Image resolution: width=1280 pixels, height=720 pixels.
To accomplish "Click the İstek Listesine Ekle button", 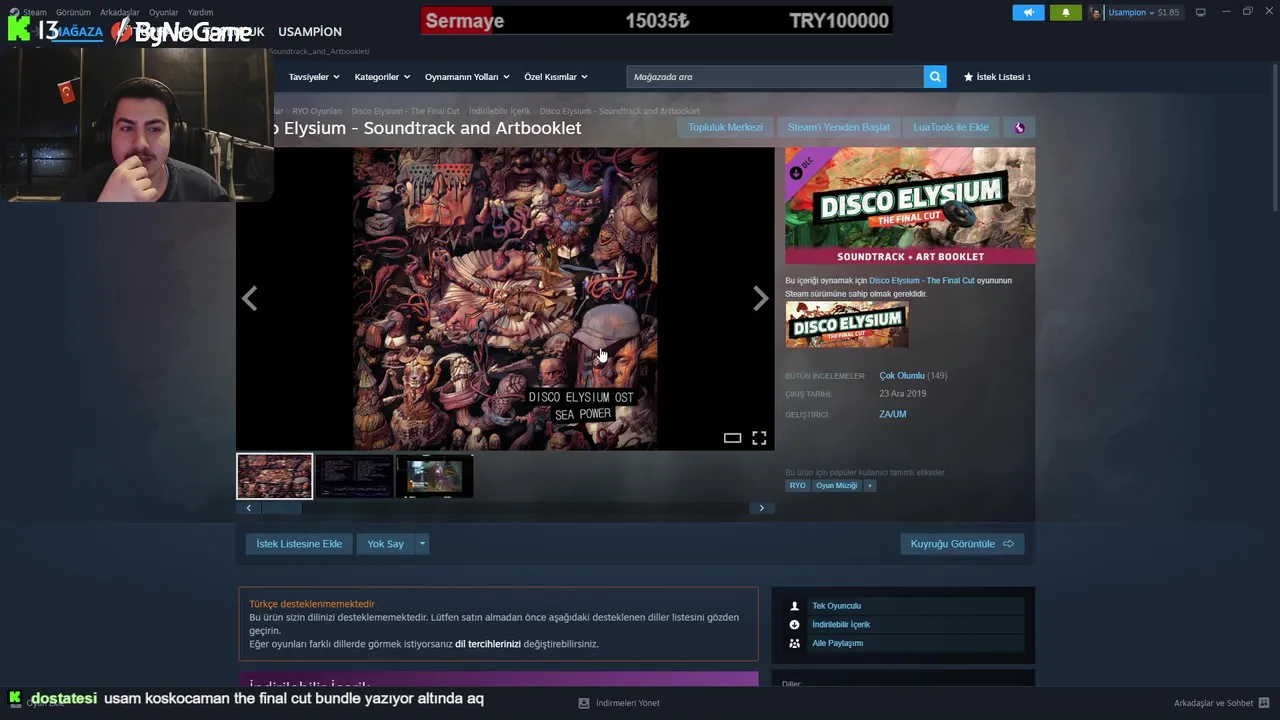I will 299,544.
